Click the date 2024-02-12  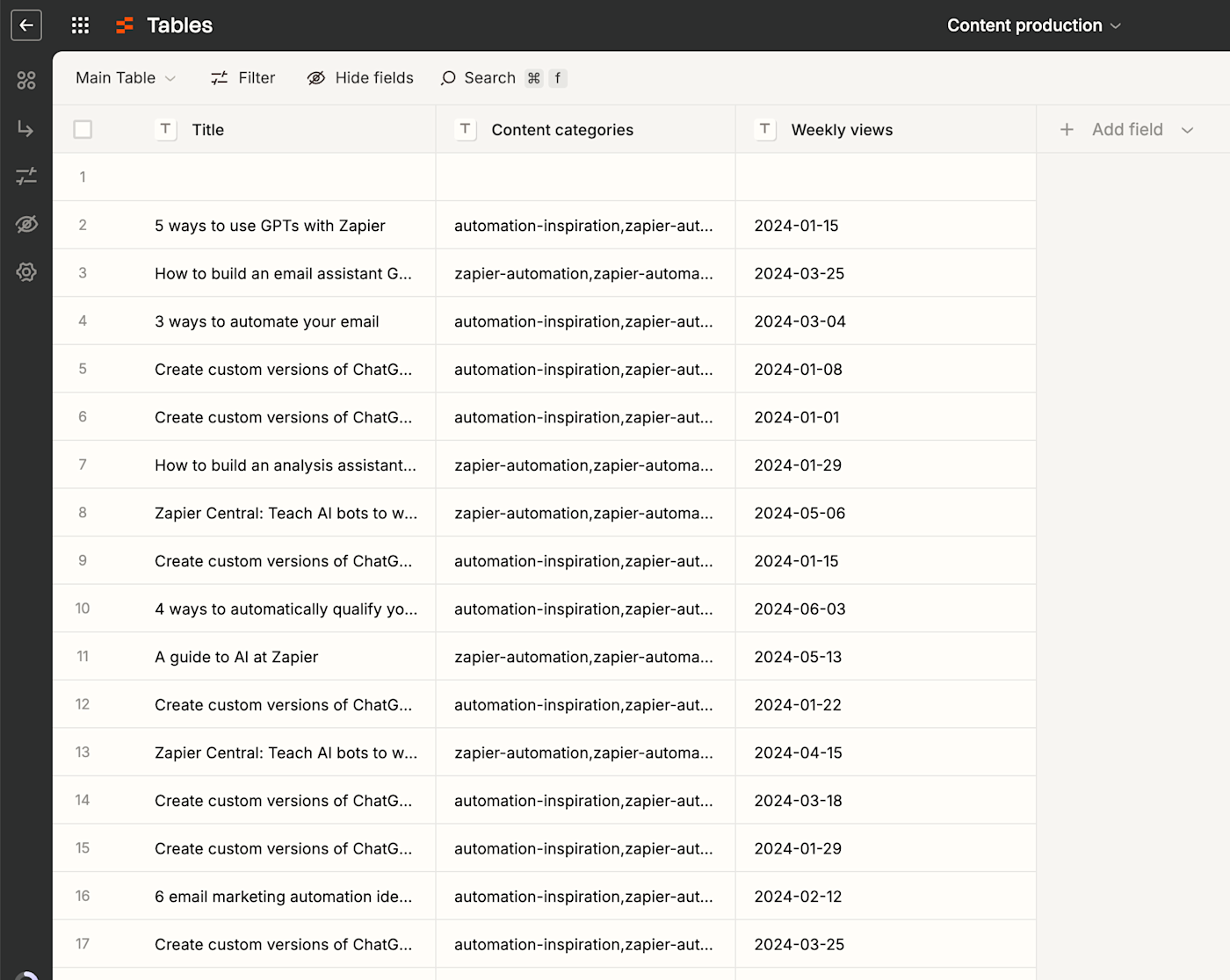coord(798,897)
